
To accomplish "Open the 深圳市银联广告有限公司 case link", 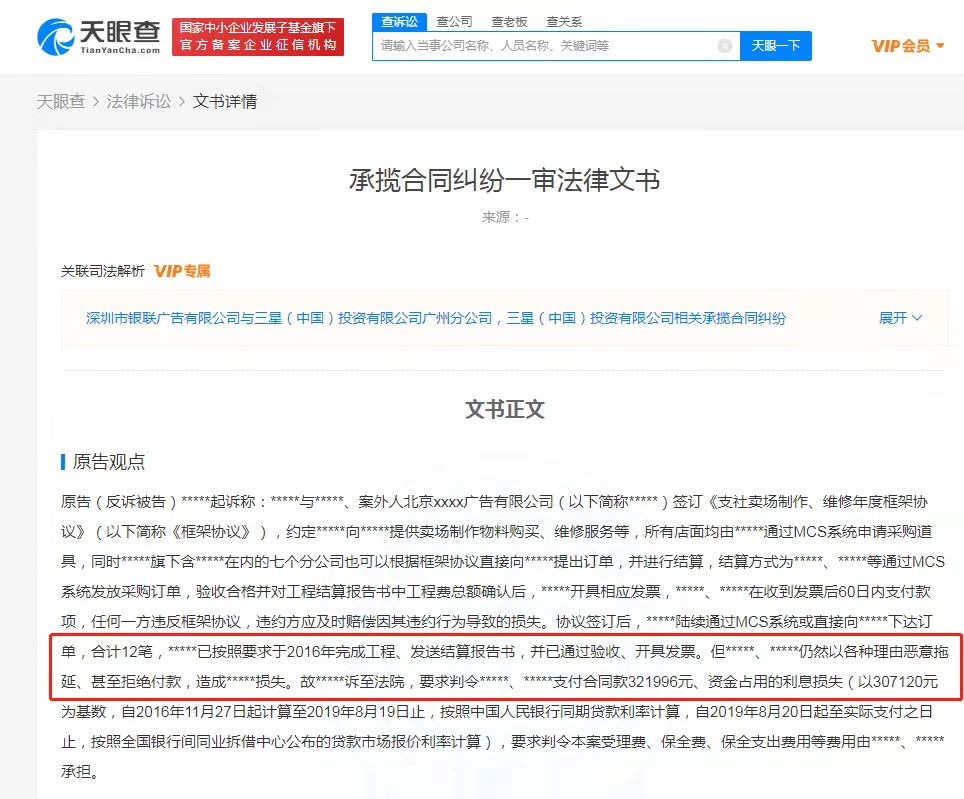I will 436,318.
